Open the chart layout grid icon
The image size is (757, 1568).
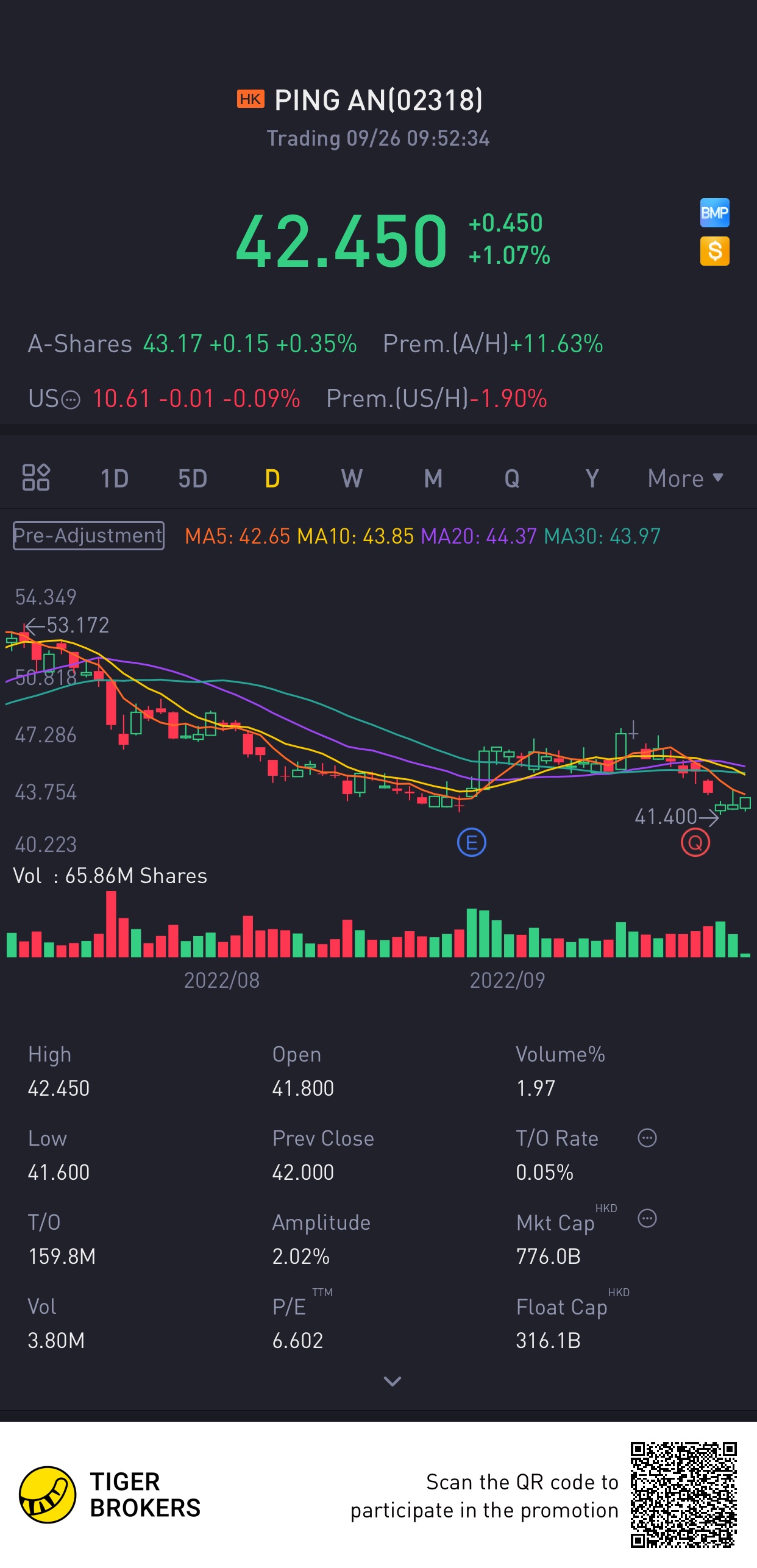click(x=36, y=477)
